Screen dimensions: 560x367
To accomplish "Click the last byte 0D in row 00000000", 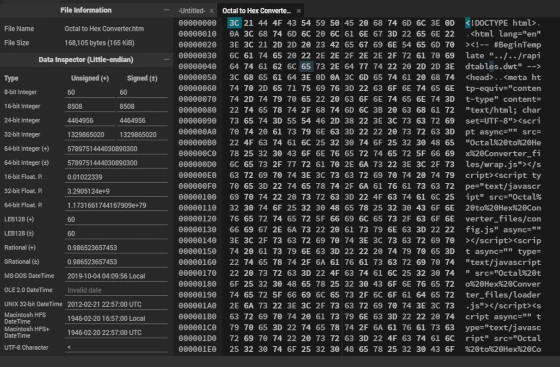I will tap(449, 23).
